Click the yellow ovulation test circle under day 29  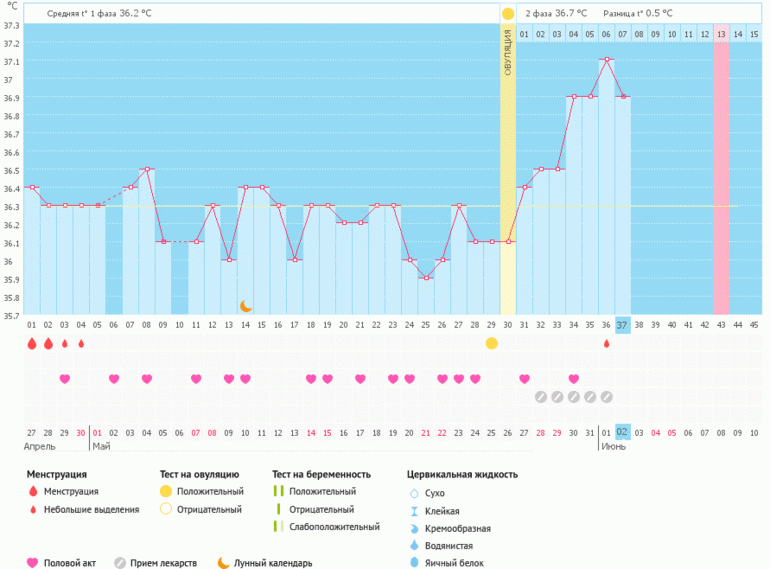[491, 343]
